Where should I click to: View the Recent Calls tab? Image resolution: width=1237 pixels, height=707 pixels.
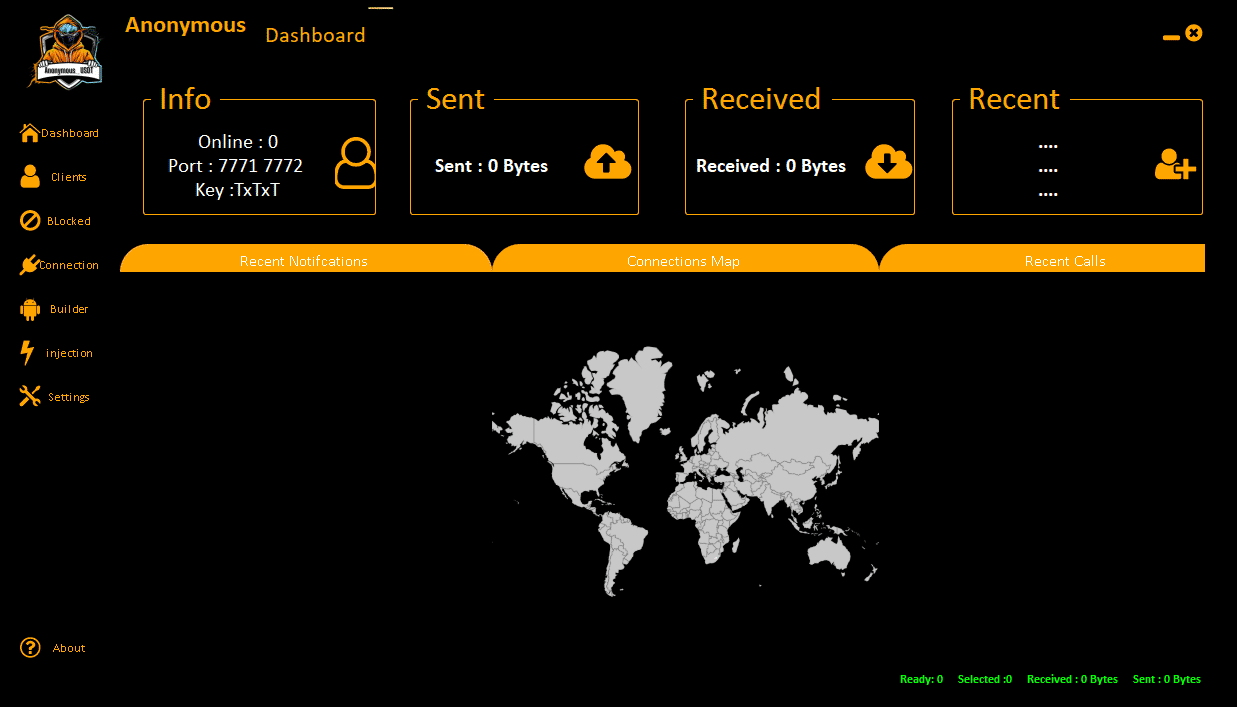[x=1064, y=260]
